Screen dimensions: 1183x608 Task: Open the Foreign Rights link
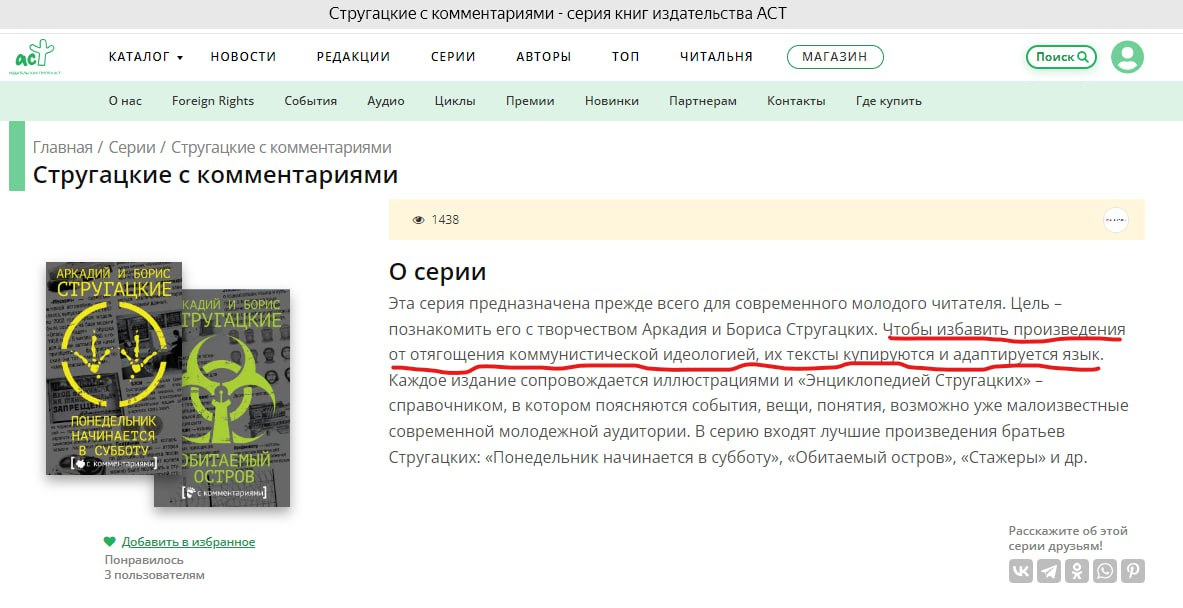click(x=213, y=101)
